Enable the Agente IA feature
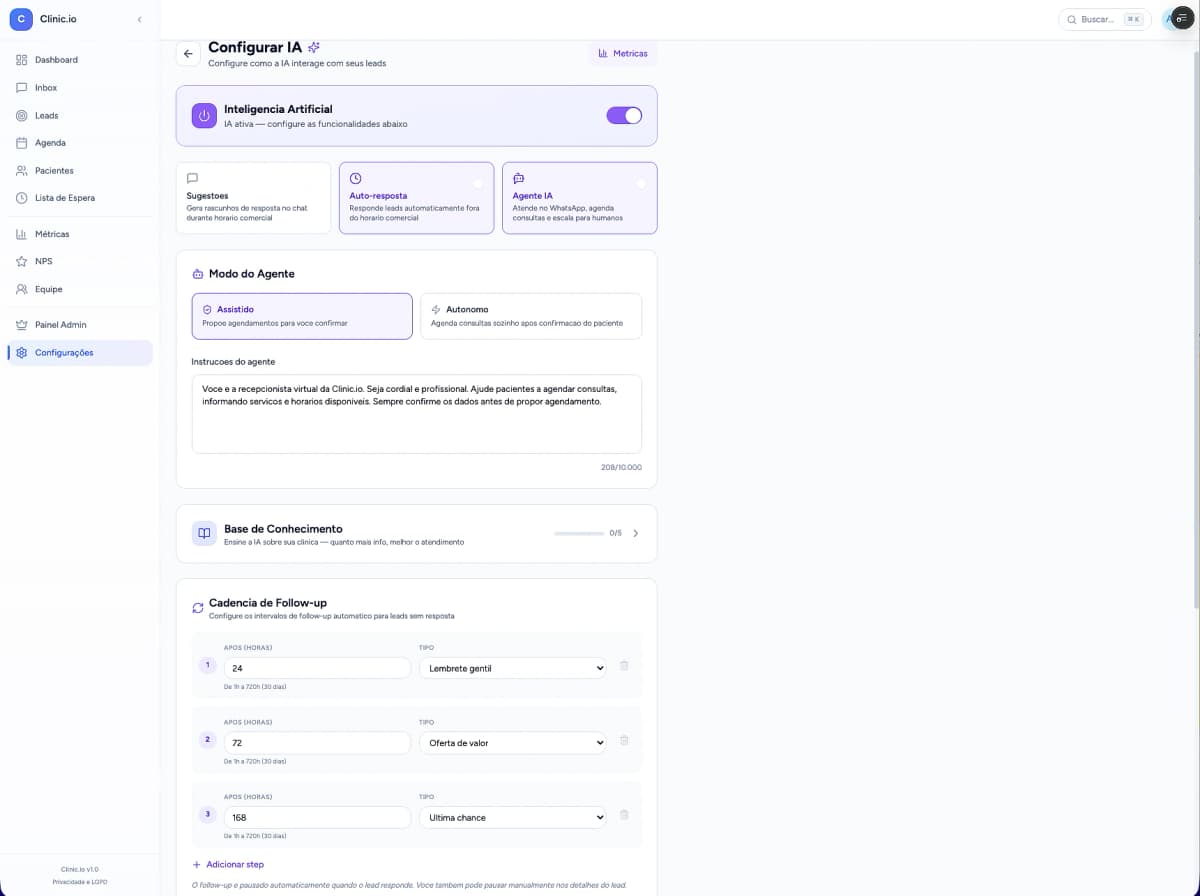 [580, 197]
